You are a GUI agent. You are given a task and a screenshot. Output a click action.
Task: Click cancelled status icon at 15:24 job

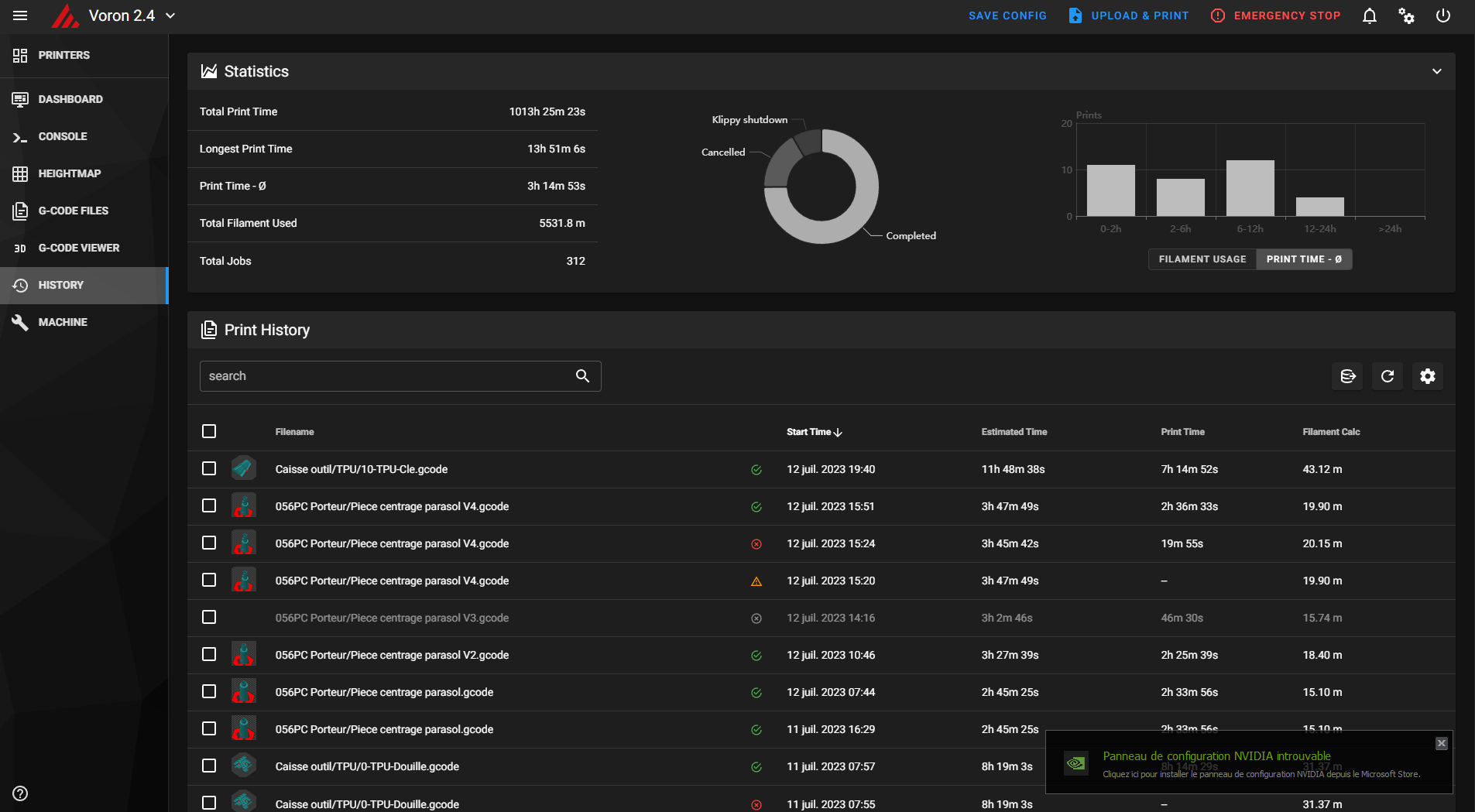(x=756, y=544)
